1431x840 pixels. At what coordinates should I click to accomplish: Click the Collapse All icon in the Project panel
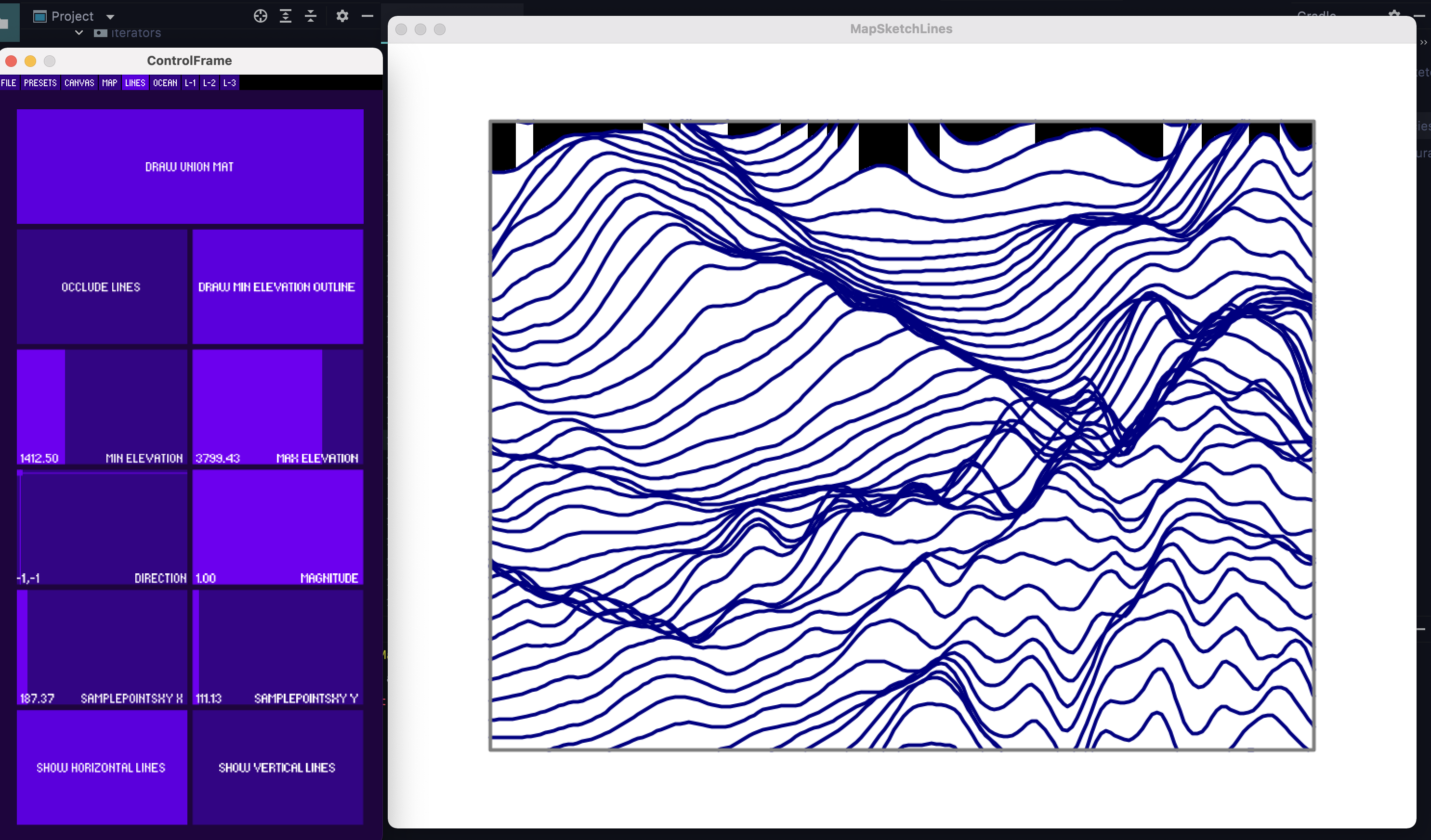coord(311,16)
